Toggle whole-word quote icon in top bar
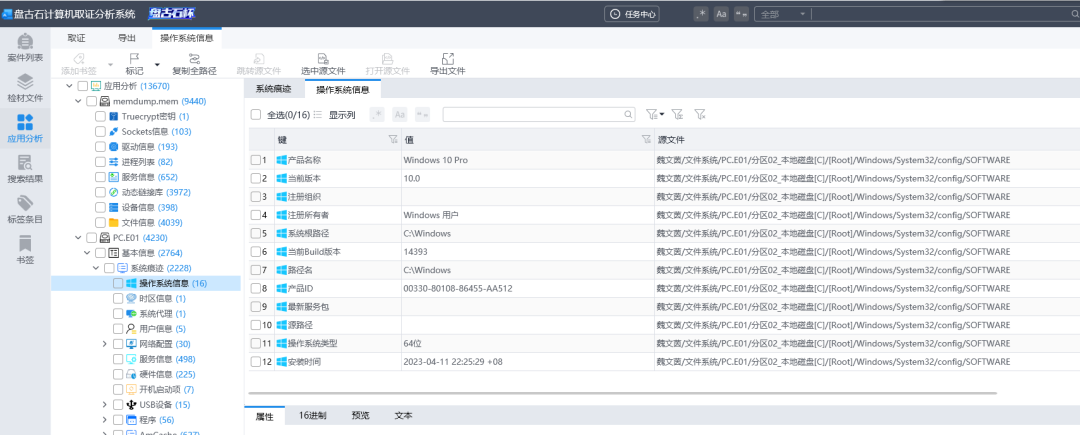 (741, 14)
